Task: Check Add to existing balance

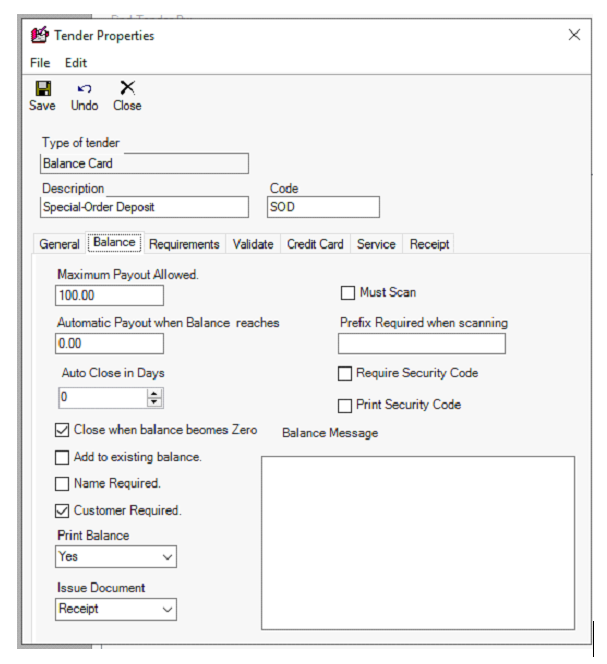Action: point(62,457)
